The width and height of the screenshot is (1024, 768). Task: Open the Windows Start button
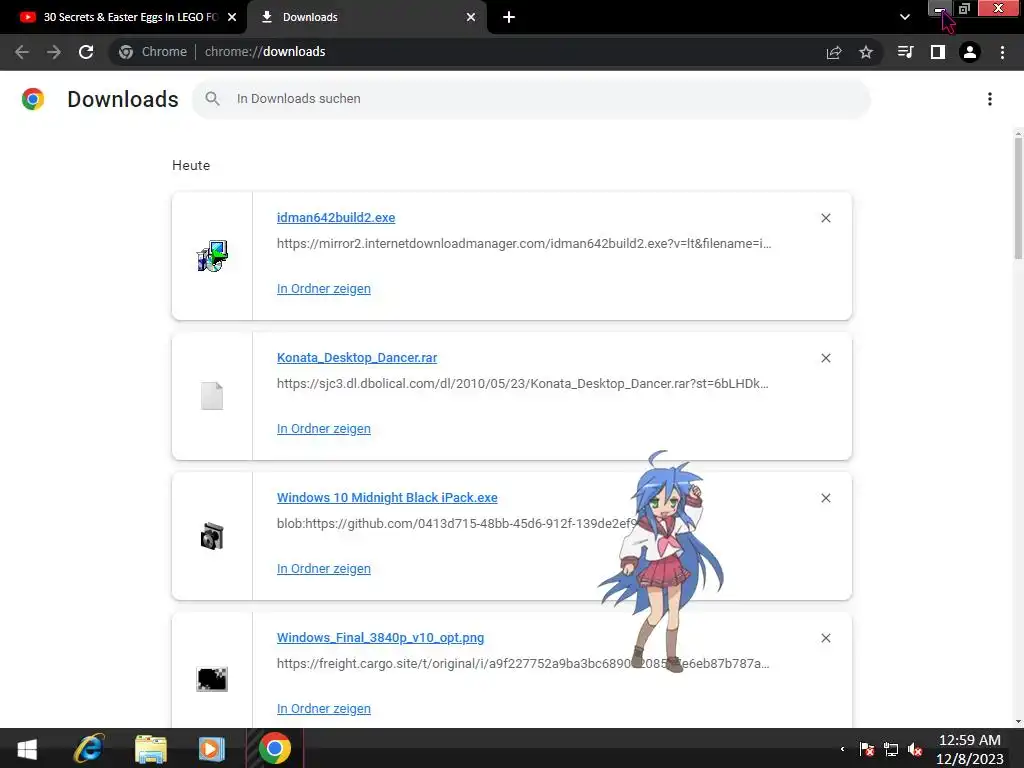pos(27,748)
